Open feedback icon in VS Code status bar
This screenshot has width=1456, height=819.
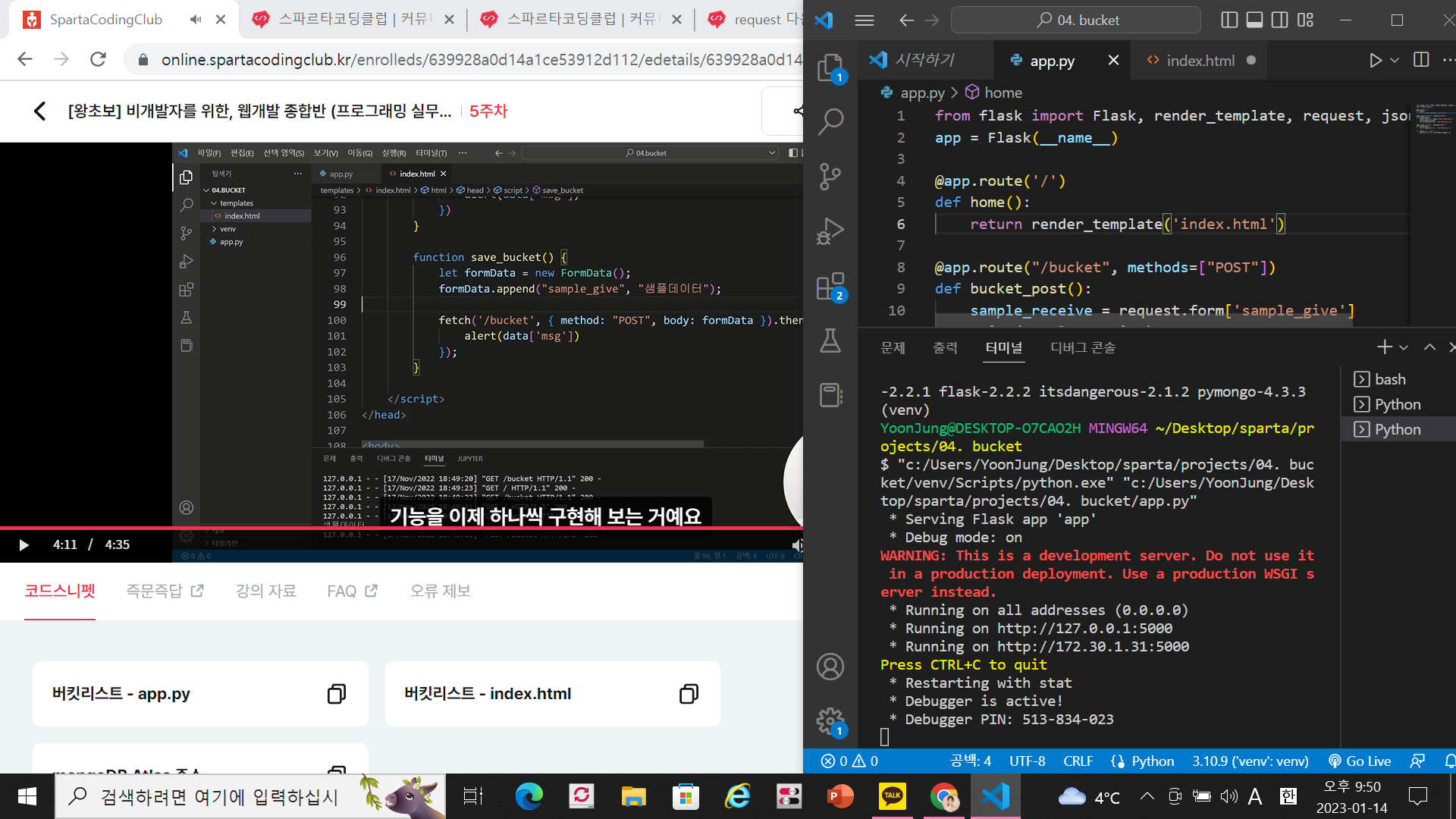point(1417,761)
